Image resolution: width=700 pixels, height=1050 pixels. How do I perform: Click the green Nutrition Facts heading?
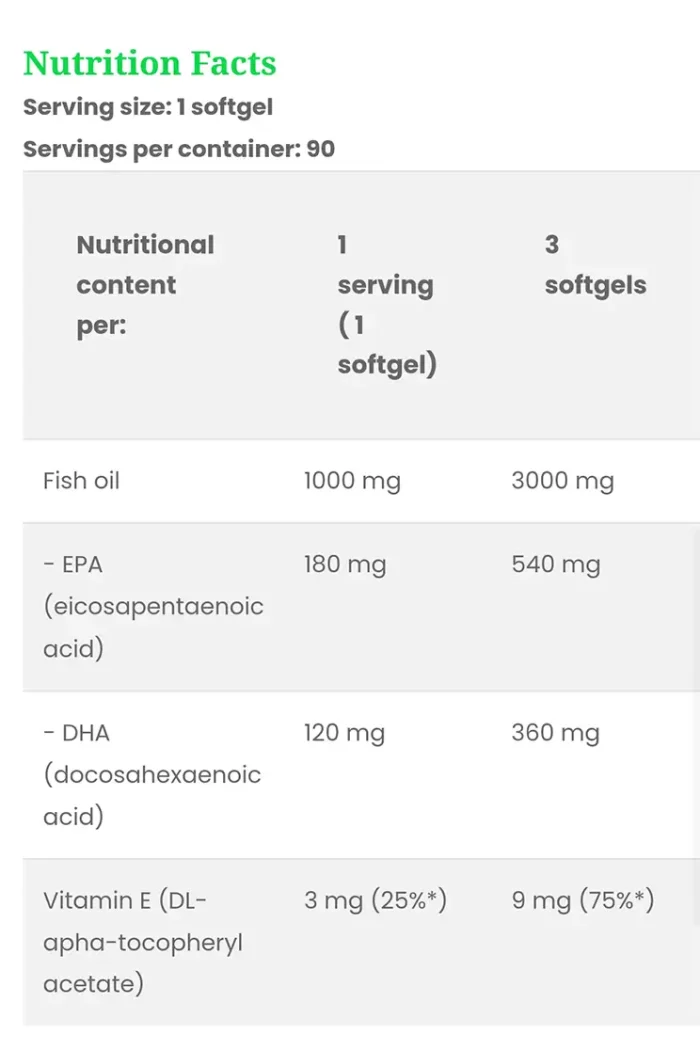(150, 63)
